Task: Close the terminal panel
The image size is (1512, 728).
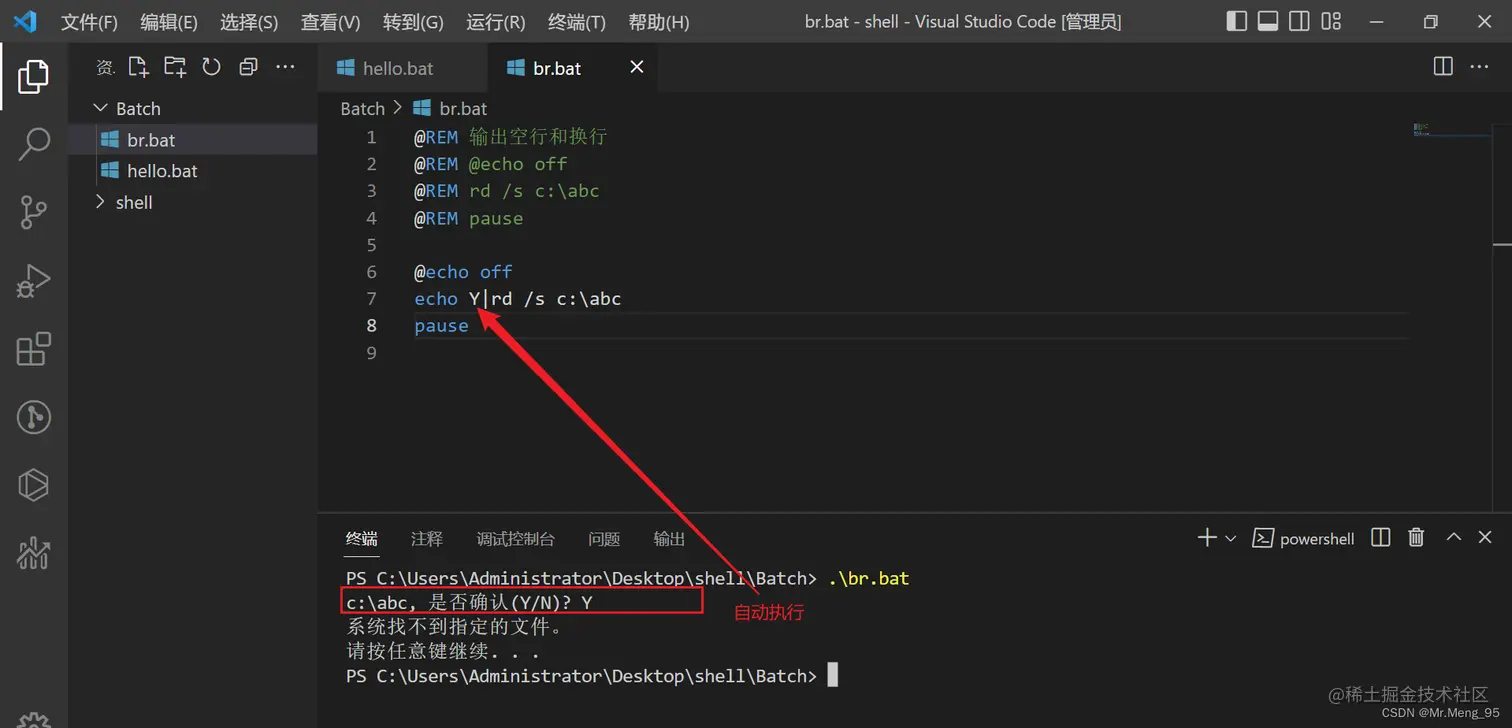Action: pyautogui.click(x=1485, y=538)
